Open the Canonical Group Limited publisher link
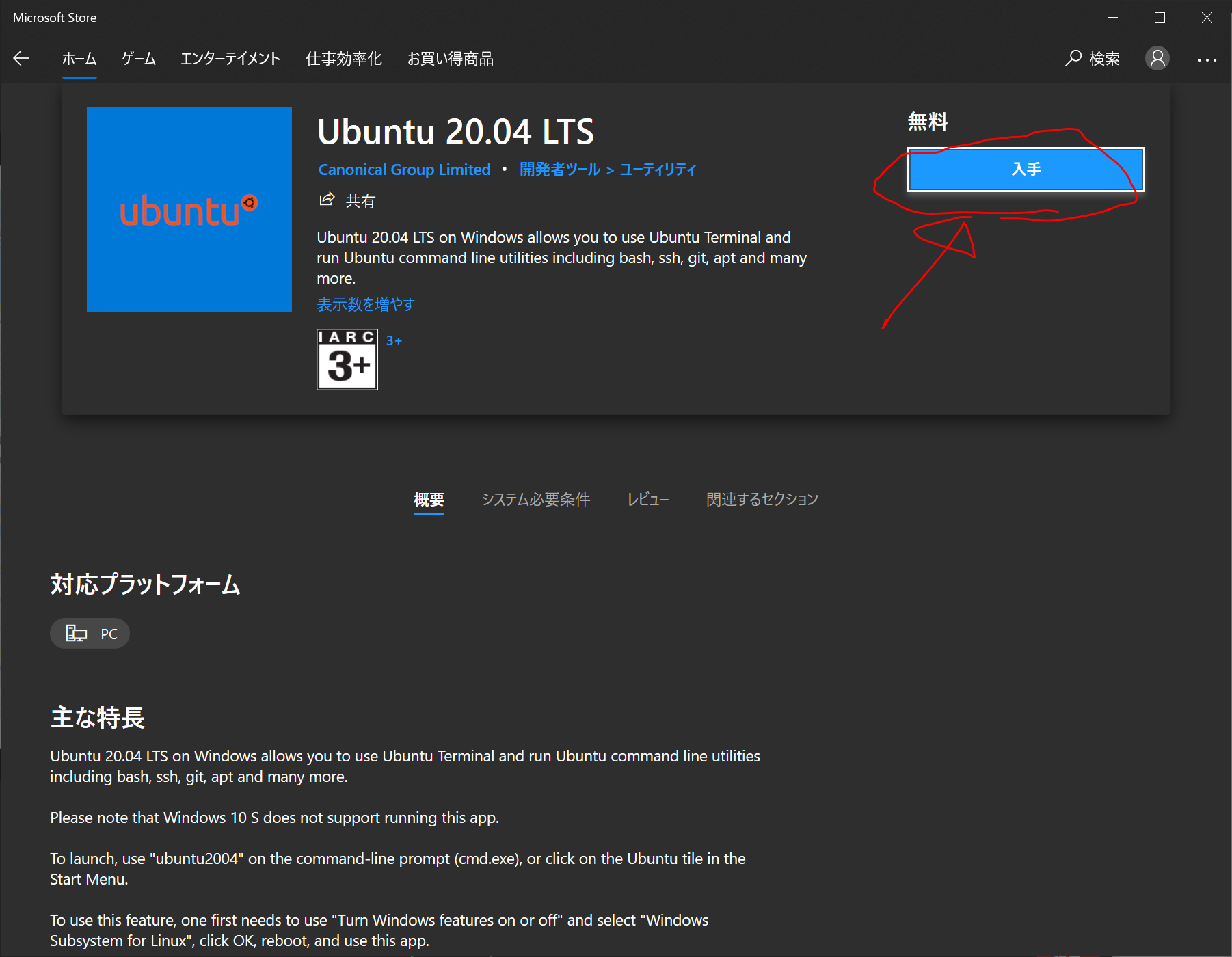The height and width of the screenshot is (957, 1232). pos(405,170)
